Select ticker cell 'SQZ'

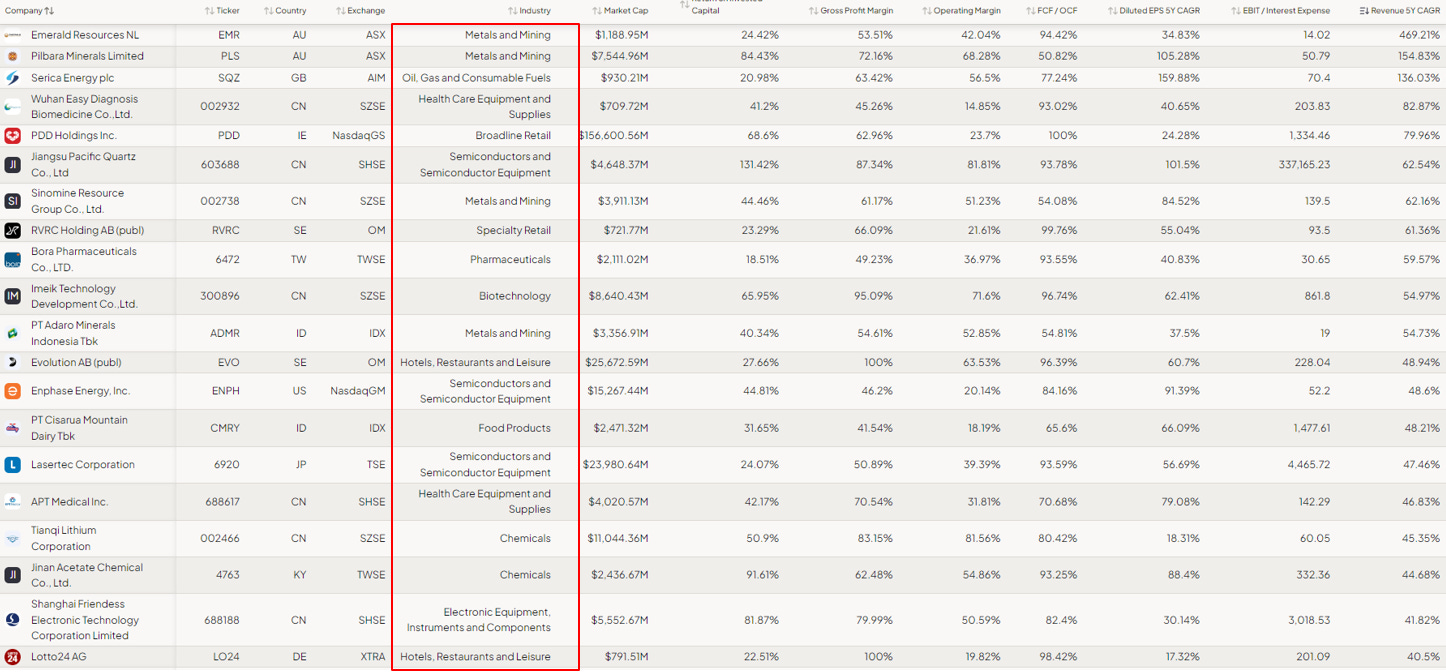pyautogui.click(x=229, y=78)
